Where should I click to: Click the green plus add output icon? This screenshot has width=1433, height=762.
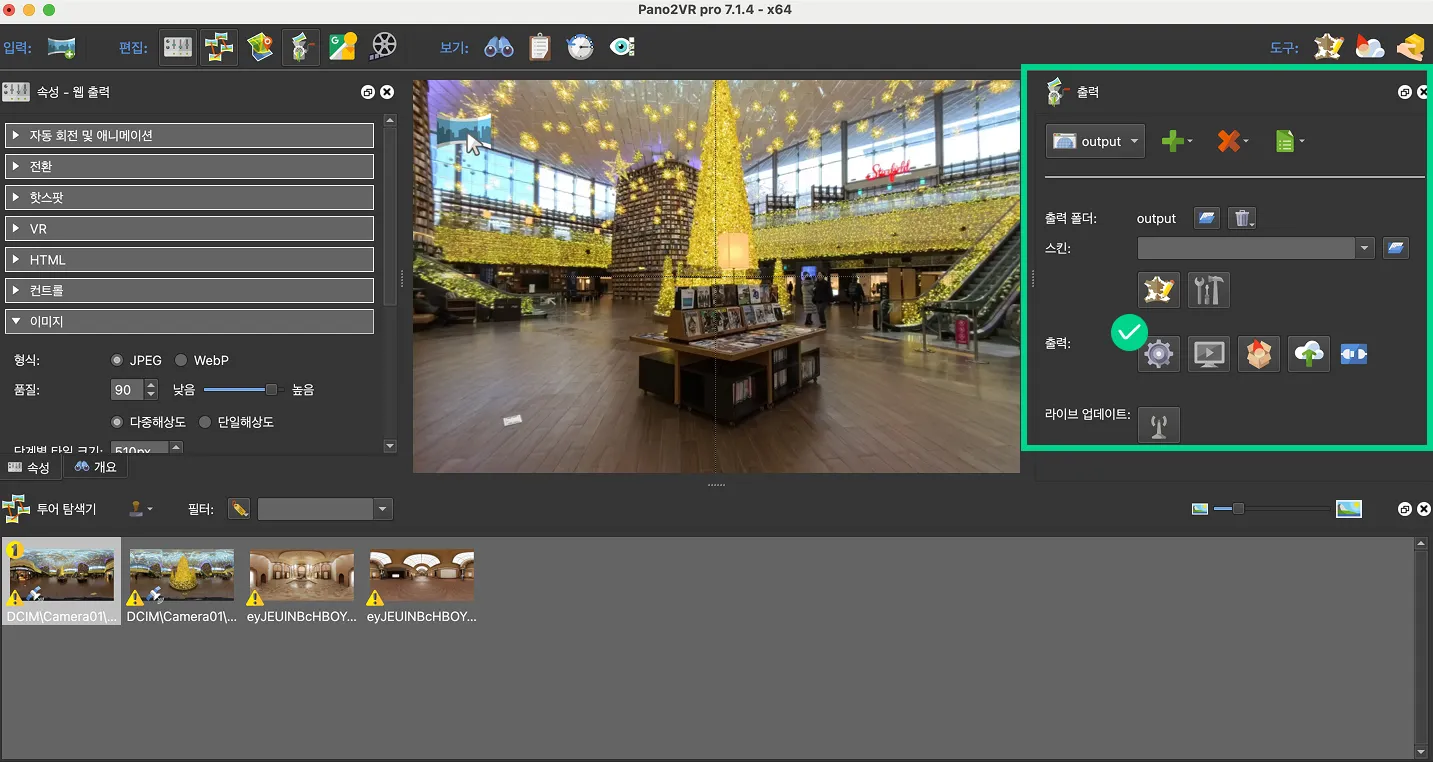coord(1172,142)
